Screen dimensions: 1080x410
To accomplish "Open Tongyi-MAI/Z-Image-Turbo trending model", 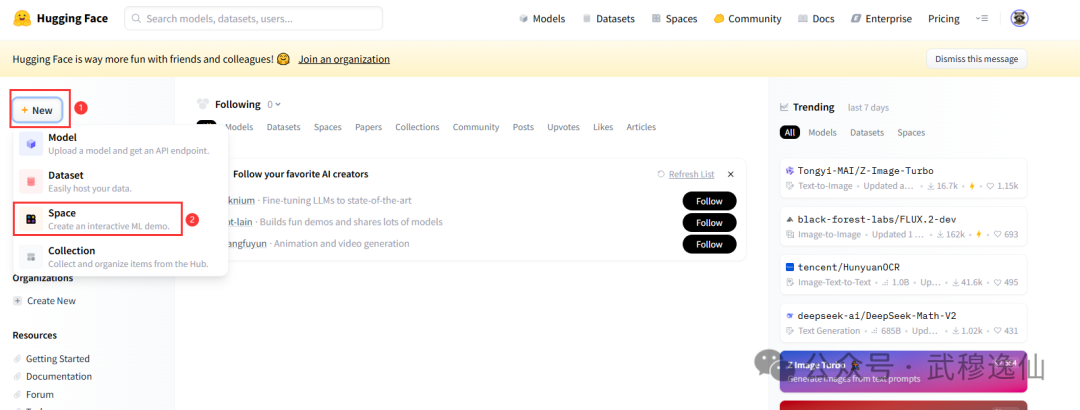I will coord(904,178).
